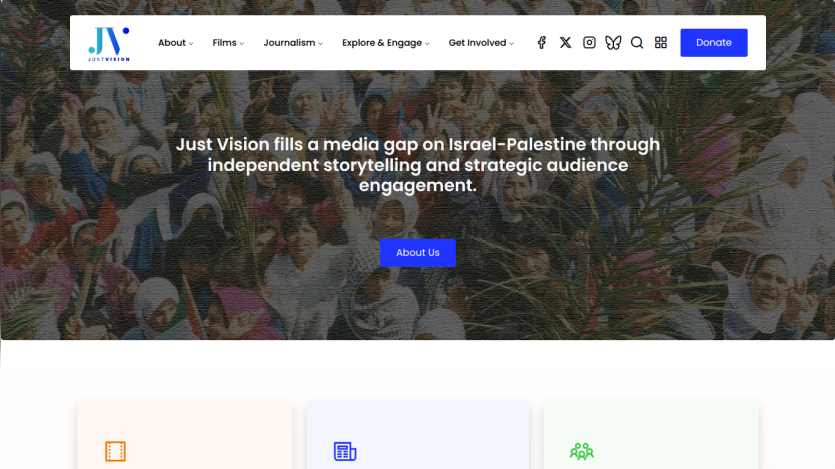The height and width of the screenshot is (469, 835).
Task: Click the Just Vision logo
Action: click(109, 44)
